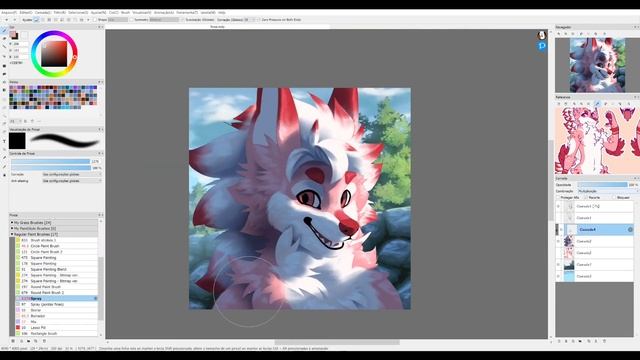
Task: Open Correção dropdown in brush control
Action: [x=72, y=174]
